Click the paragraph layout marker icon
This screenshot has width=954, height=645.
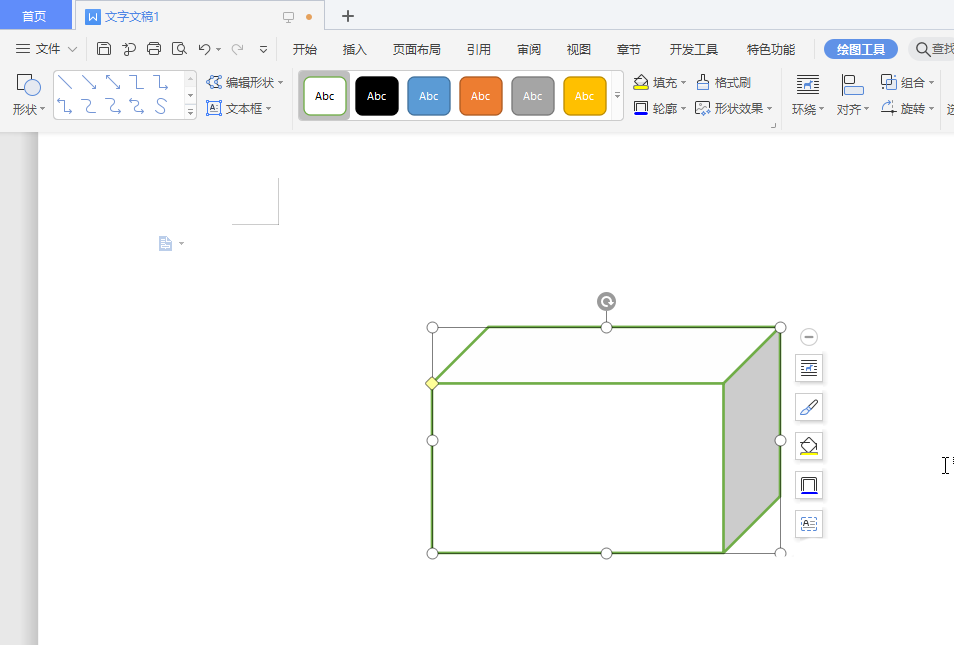coord(165,243)
